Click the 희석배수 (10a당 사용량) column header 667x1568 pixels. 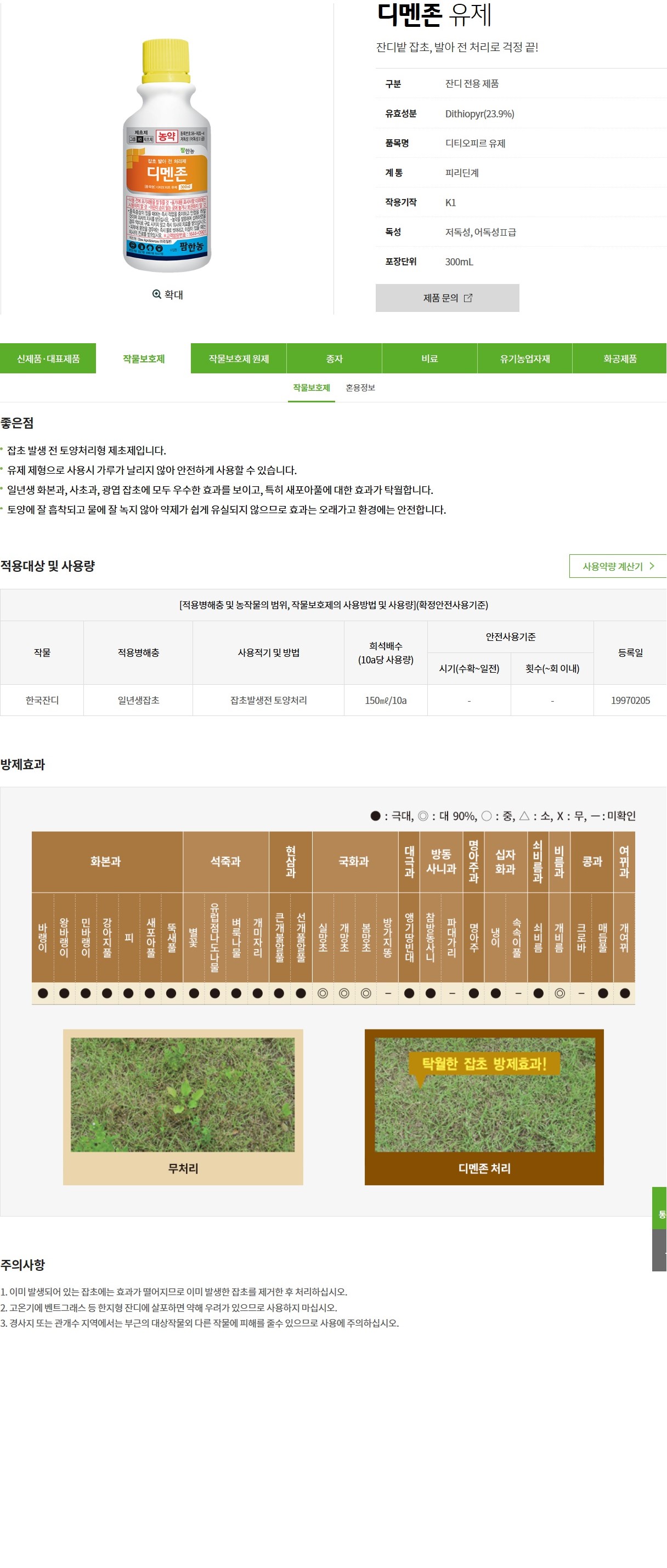pos(386,652)
